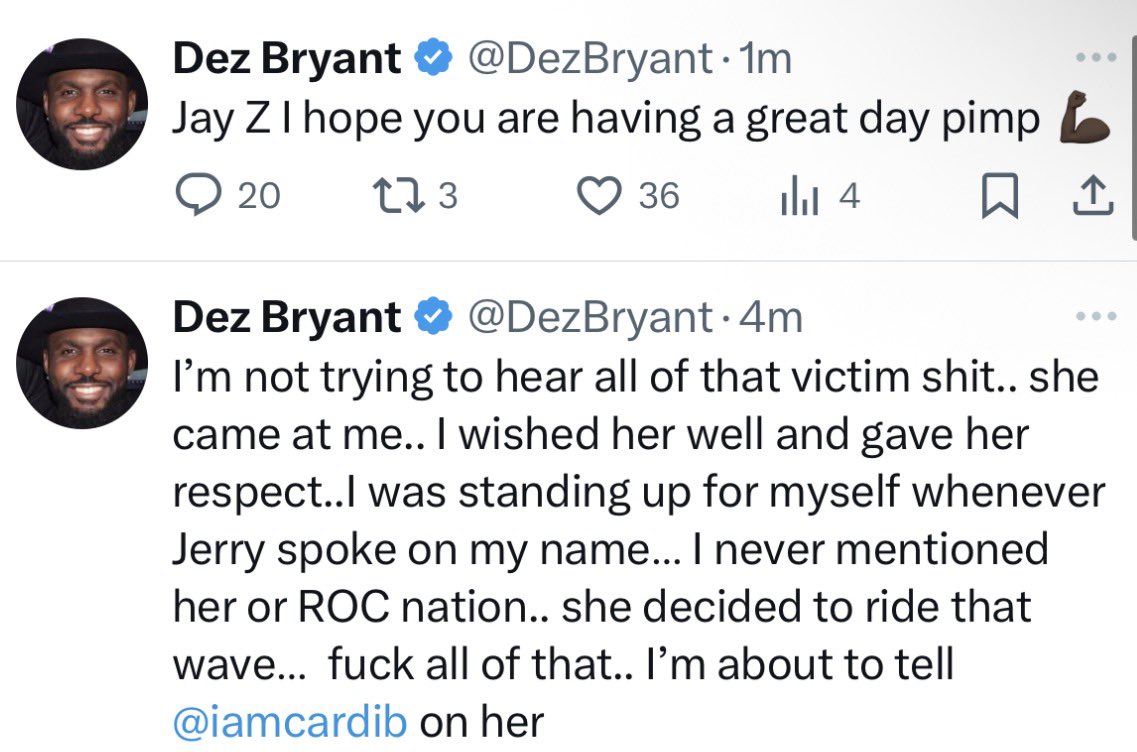Open more options on the 1m tweet

coord(1096,57)
